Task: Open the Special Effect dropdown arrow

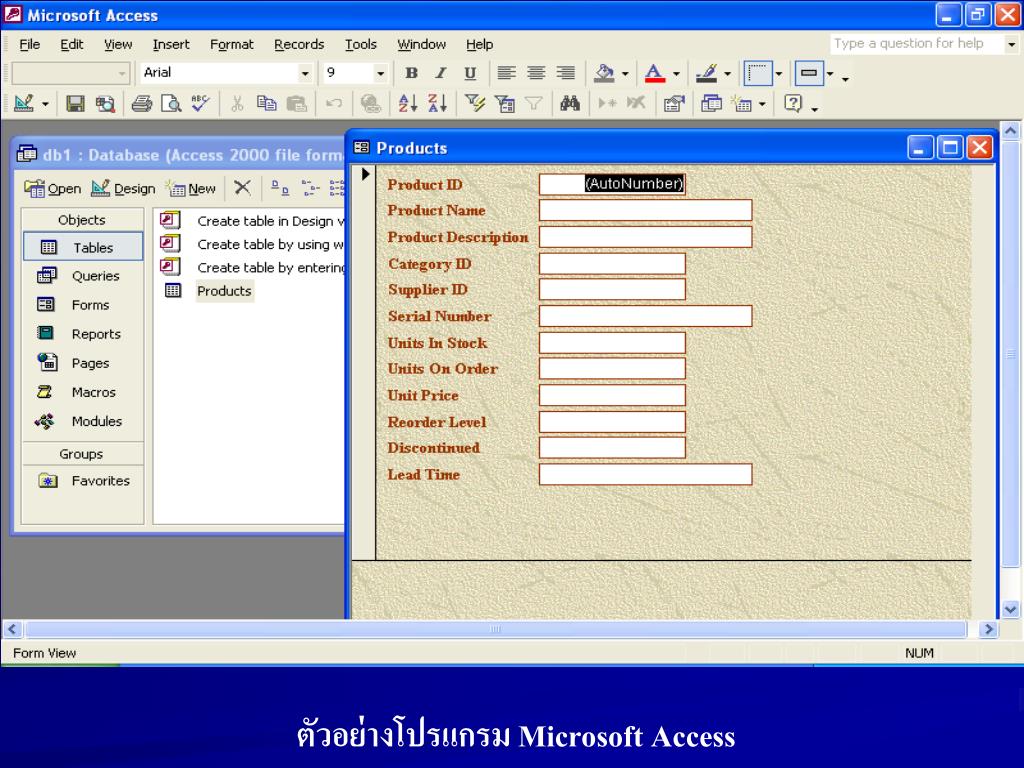Action: point(830,74)
